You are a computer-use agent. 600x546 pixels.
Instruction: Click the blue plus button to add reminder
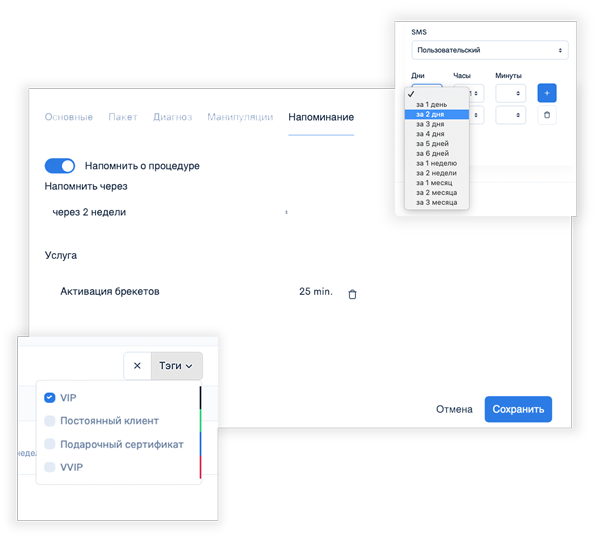tap(546, 93)
